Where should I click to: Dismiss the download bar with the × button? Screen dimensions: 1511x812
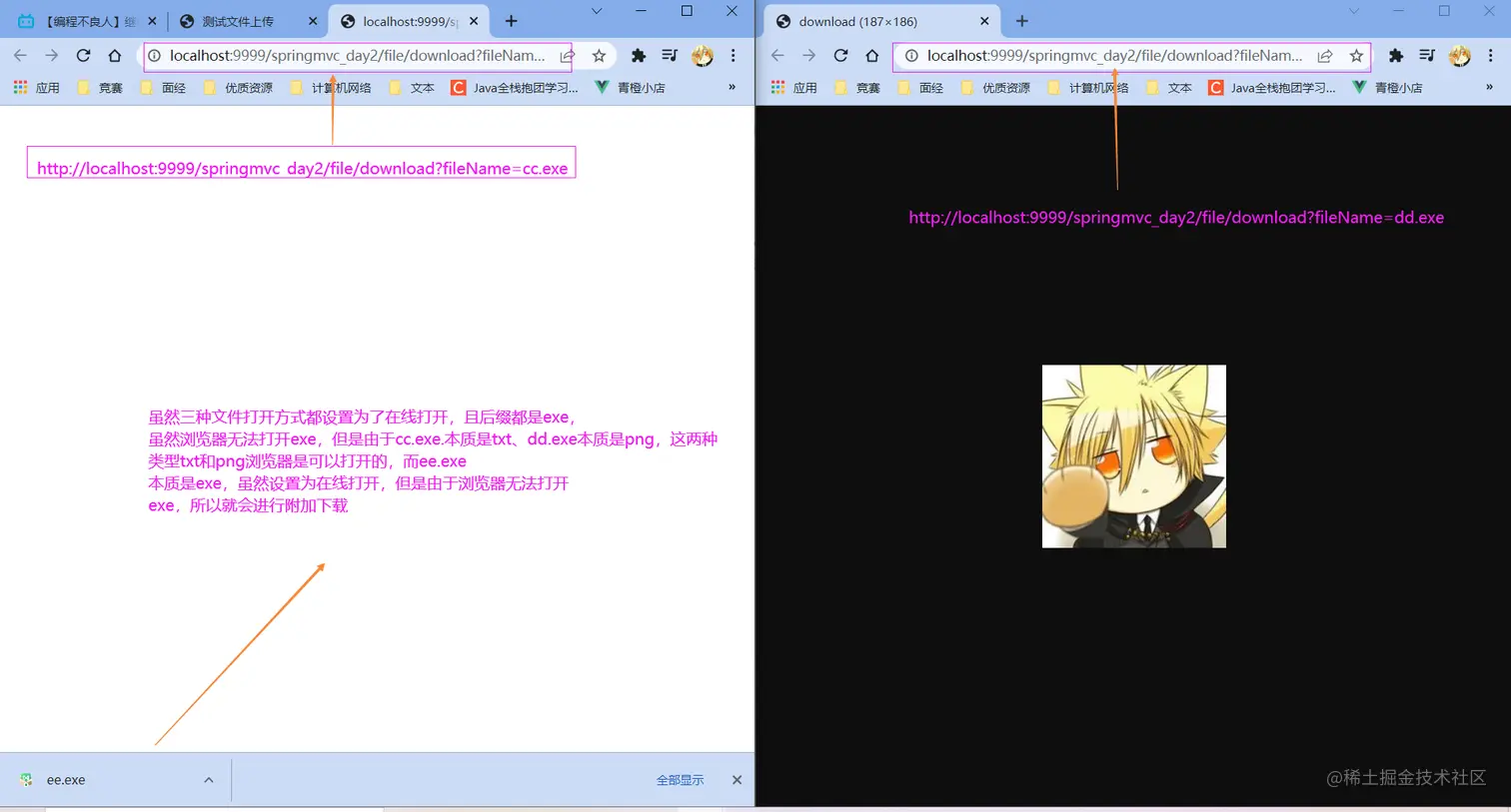pyautogui.click(x=737, y=780)
